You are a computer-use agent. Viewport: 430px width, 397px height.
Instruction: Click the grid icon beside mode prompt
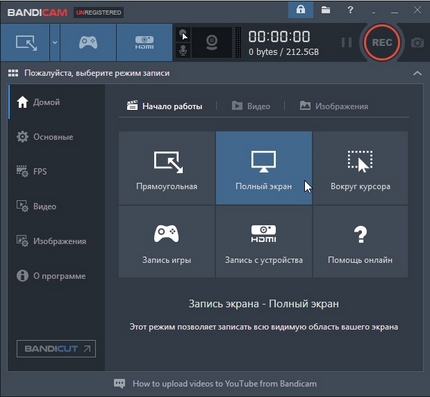(13, 73)
